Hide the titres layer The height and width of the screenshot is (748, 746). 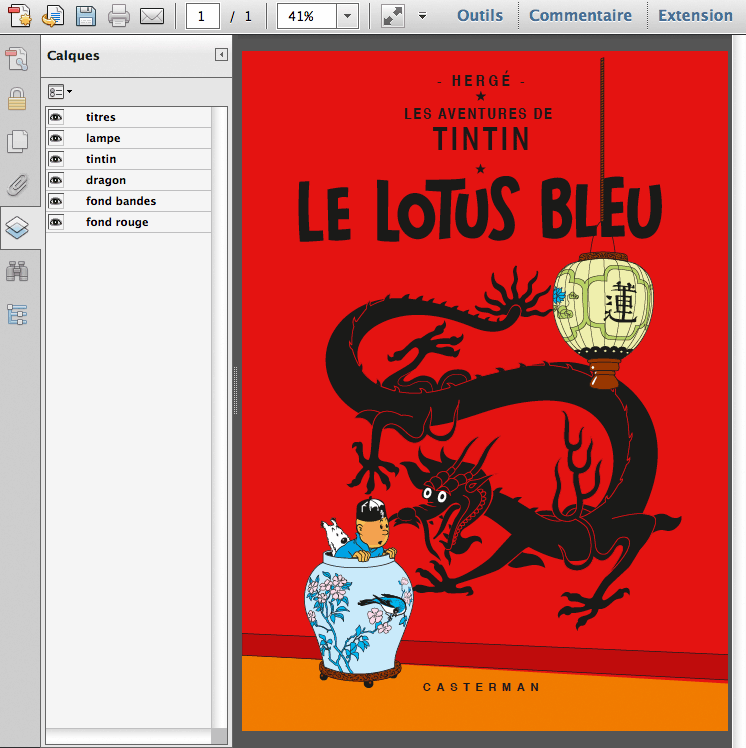[56, 117]
